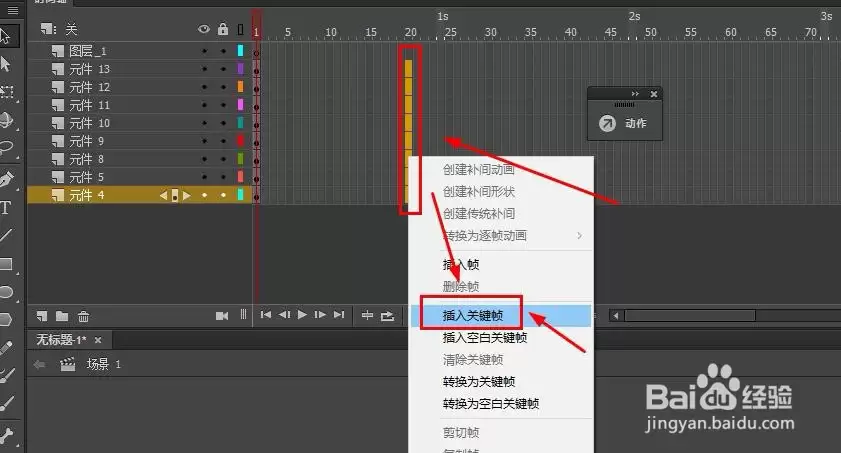Close the 无标题-1* document tab
This screenshot has height=453, width=841.
tap(98, 340)
